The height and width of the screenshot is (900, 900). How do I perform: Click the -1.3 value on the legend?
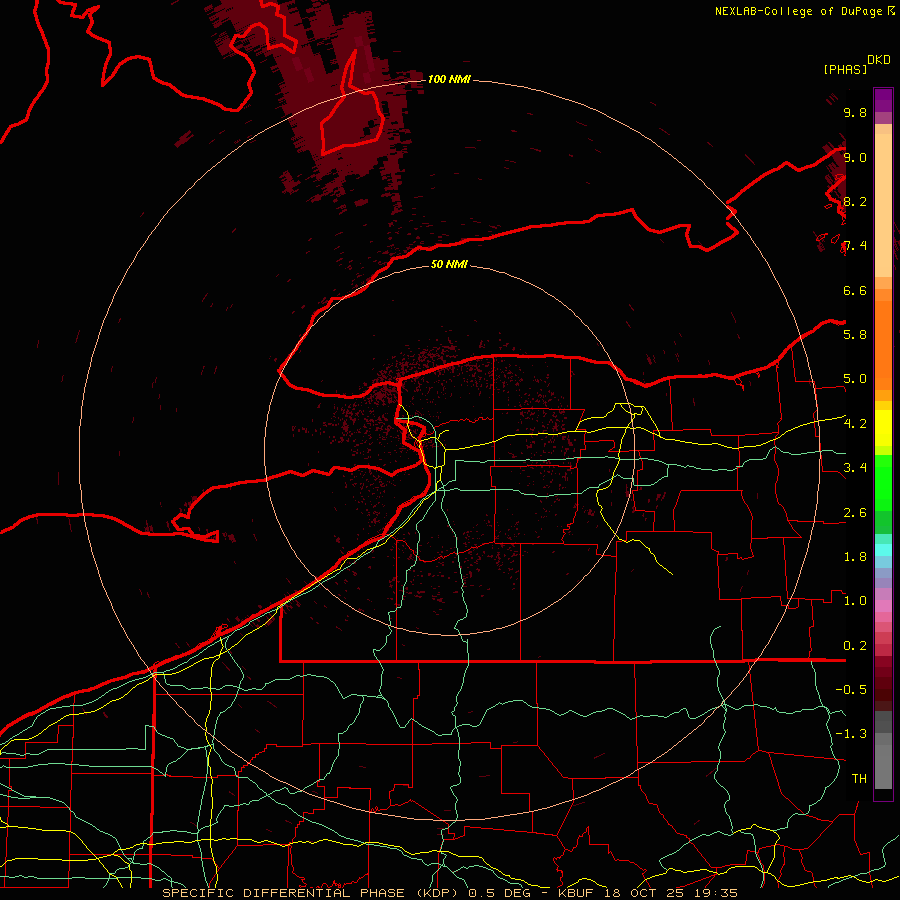(852, 734)
